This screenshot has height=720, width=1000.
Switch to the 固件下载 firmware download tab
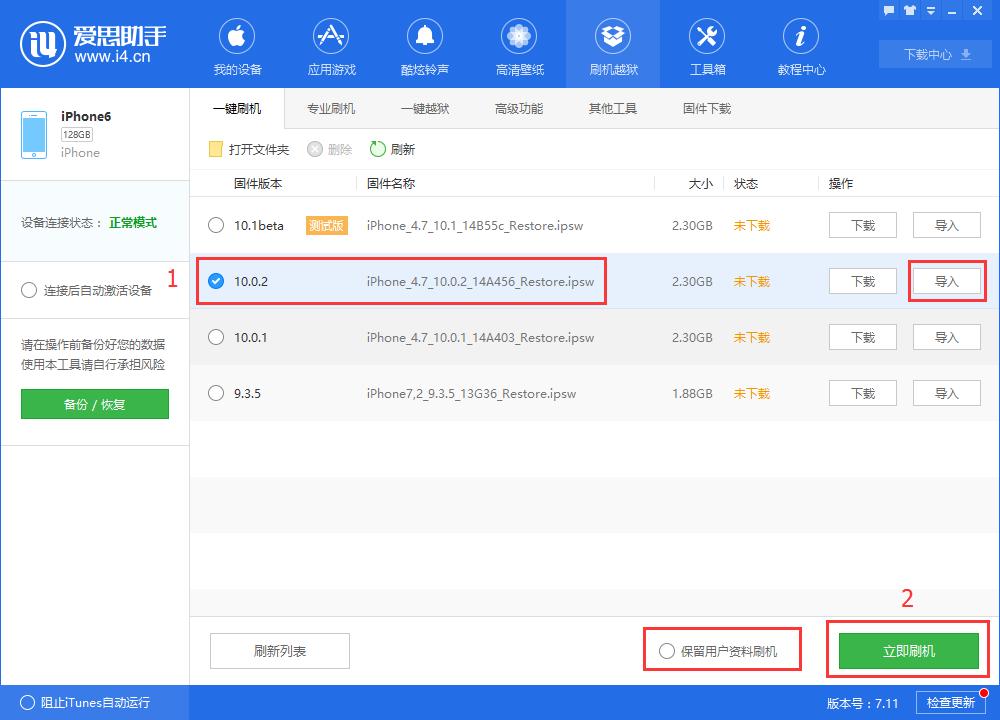point(706,108)
